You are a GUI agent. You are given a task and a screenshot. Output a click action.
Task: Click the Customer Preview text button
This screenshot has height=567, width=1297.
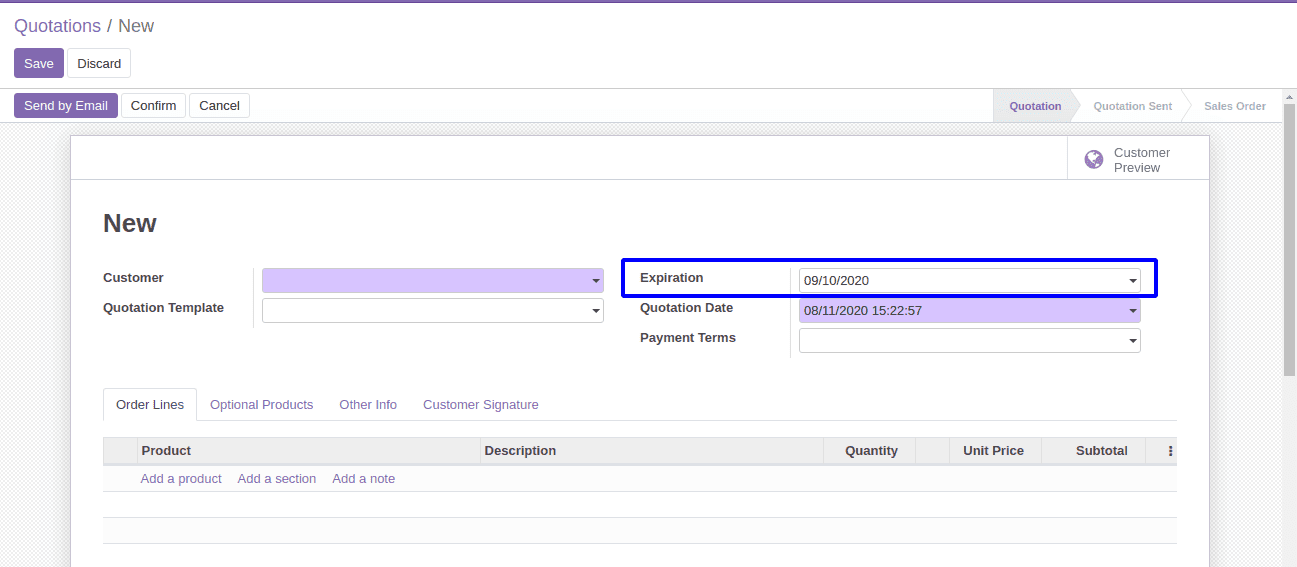point(1142,160)
